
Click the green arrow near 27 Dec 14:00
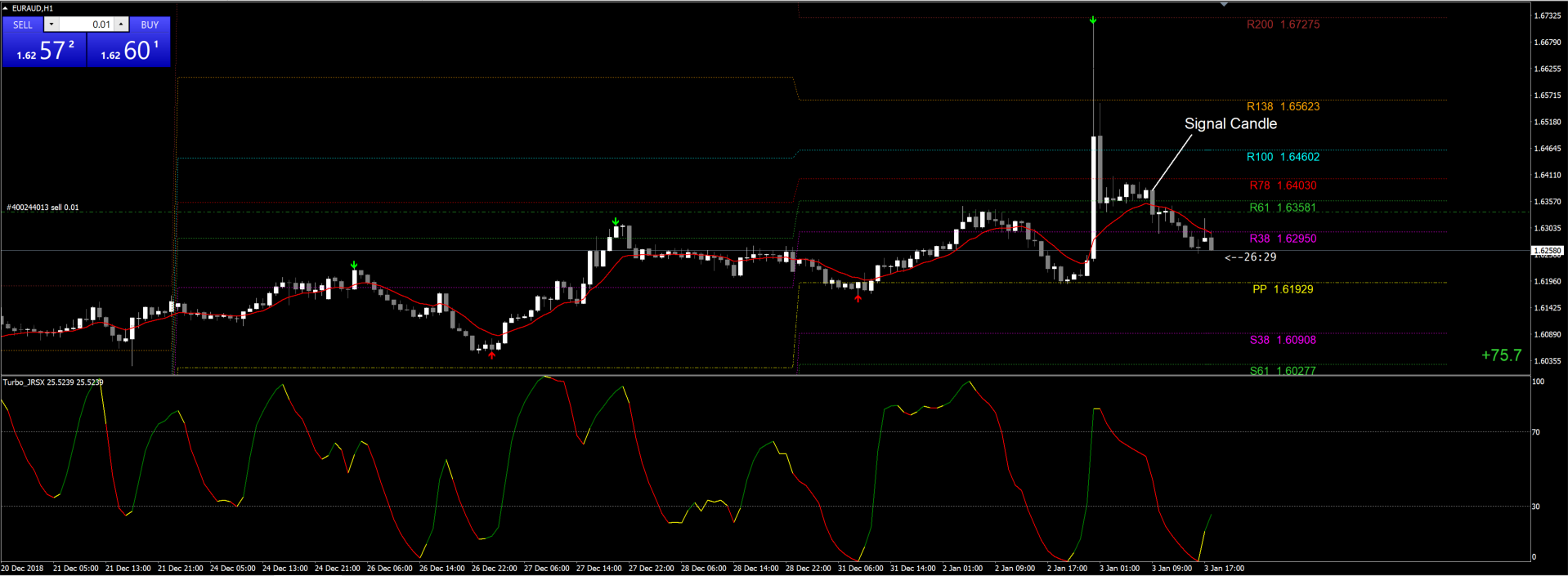pos(616,221)
